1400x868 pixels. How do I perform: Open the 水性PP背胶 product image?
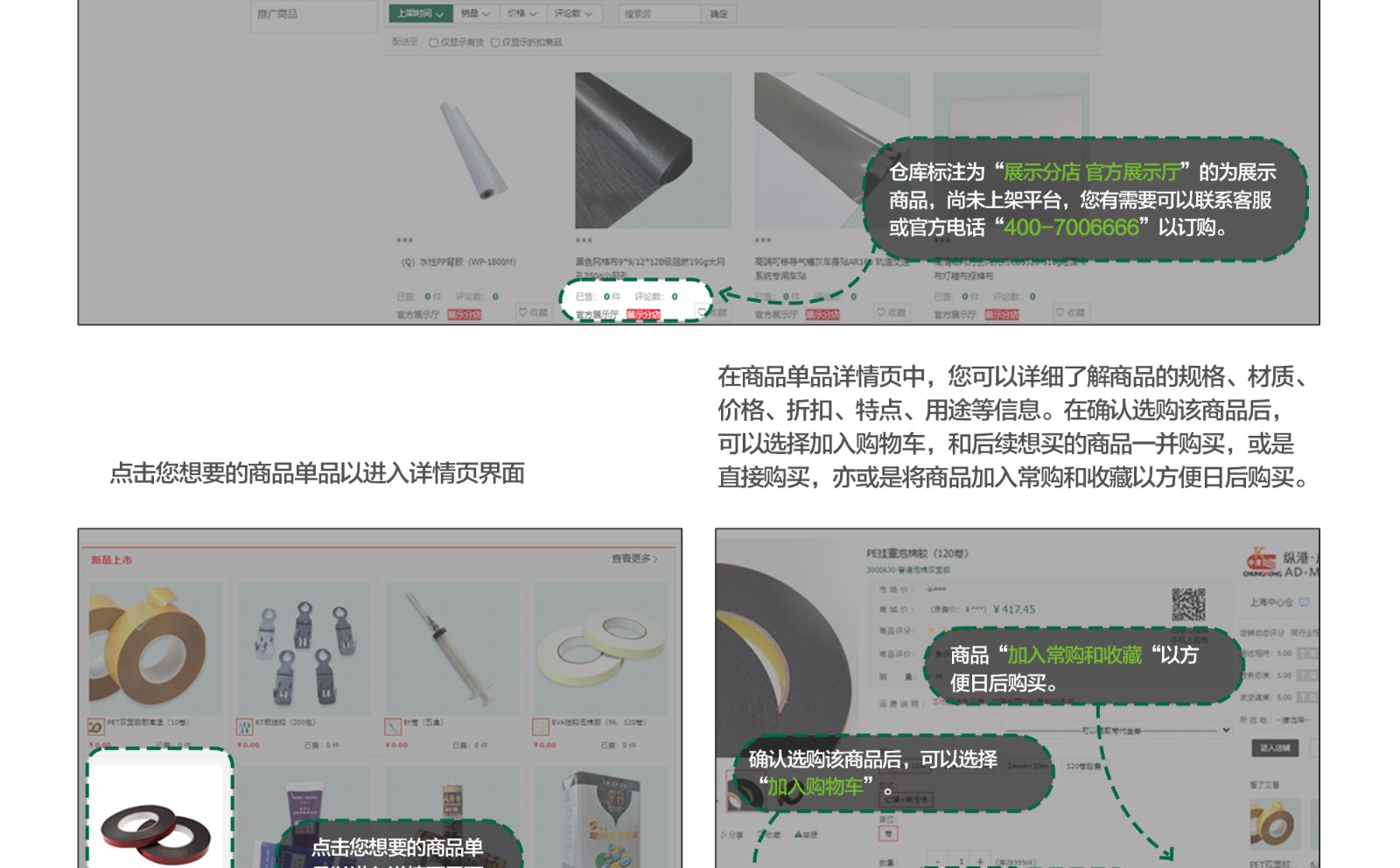coord(474,150)
